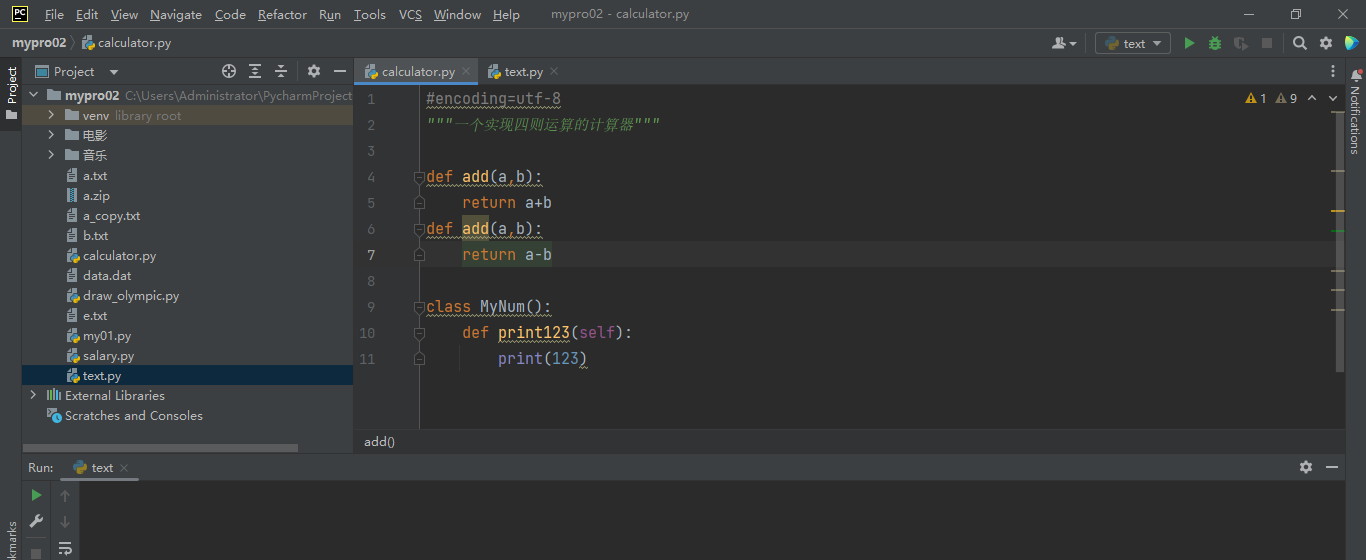The image size is (1366, 560).
Task: Hide the Run tool window
Action: tap(1331, 467)
